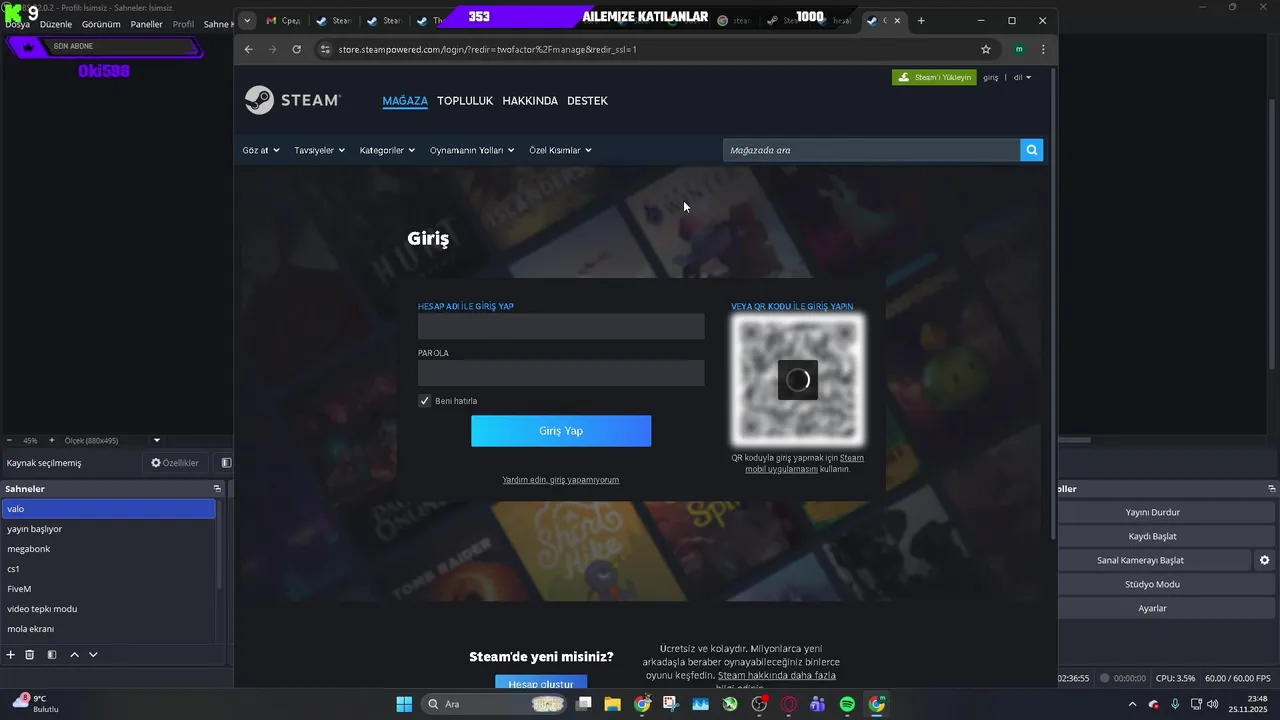This screenshot has width=1280, height=720.
Task: Show hidden system tray icons chevron
Action: pos(1132,704)
